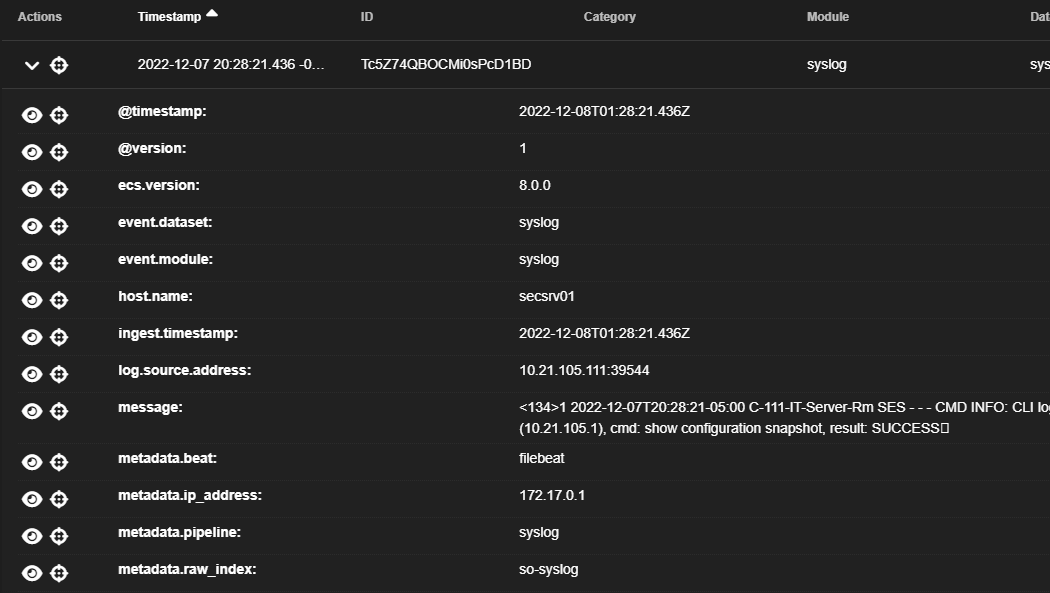The width and height of the screenshot is (1050, 593).
Task: Click the log.source.address field label
Action: [184, 370]
